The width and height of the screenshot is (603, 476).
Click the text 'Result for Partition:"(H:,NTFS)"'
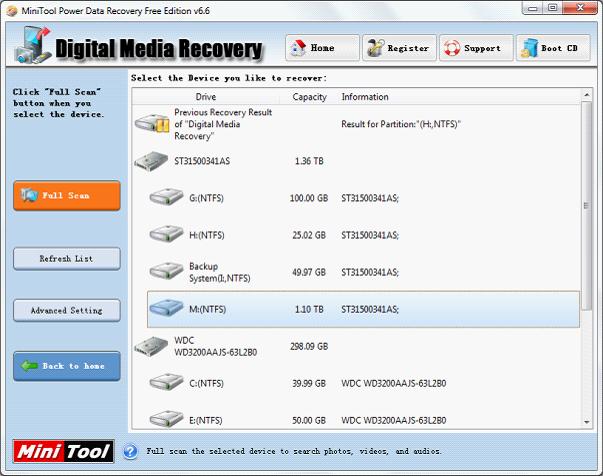point(401,124)
